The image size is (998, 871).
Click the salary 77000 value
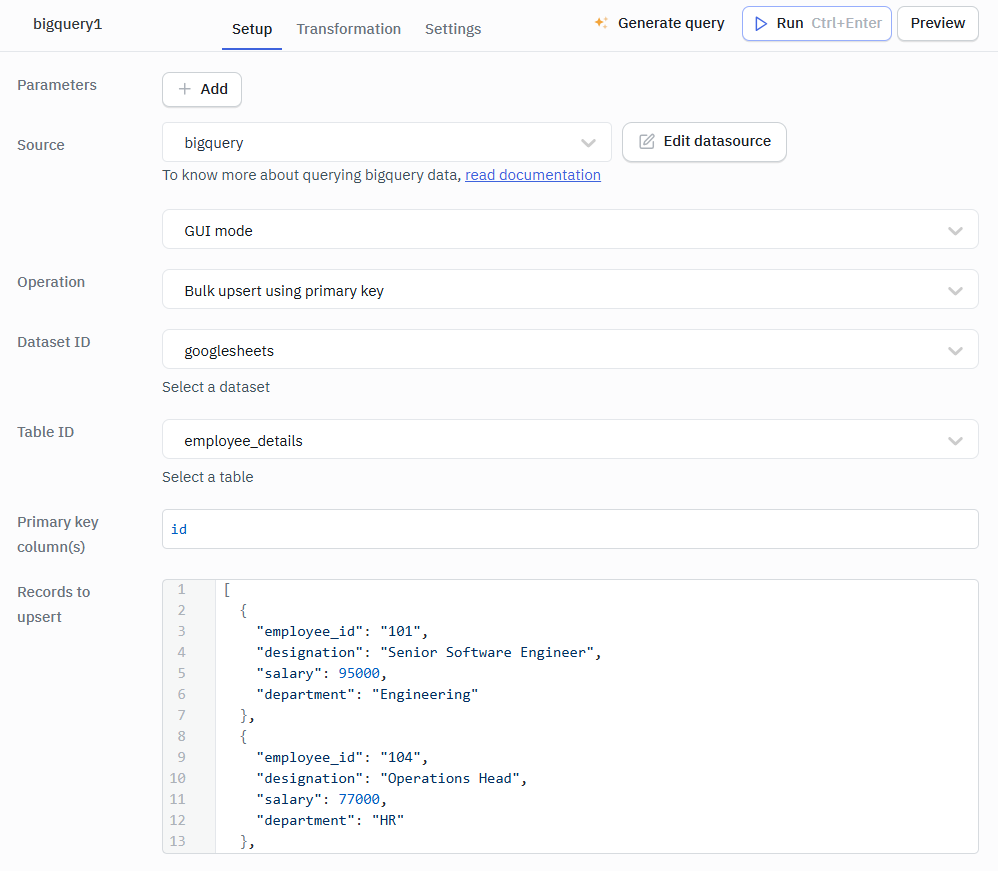(359, 799)
